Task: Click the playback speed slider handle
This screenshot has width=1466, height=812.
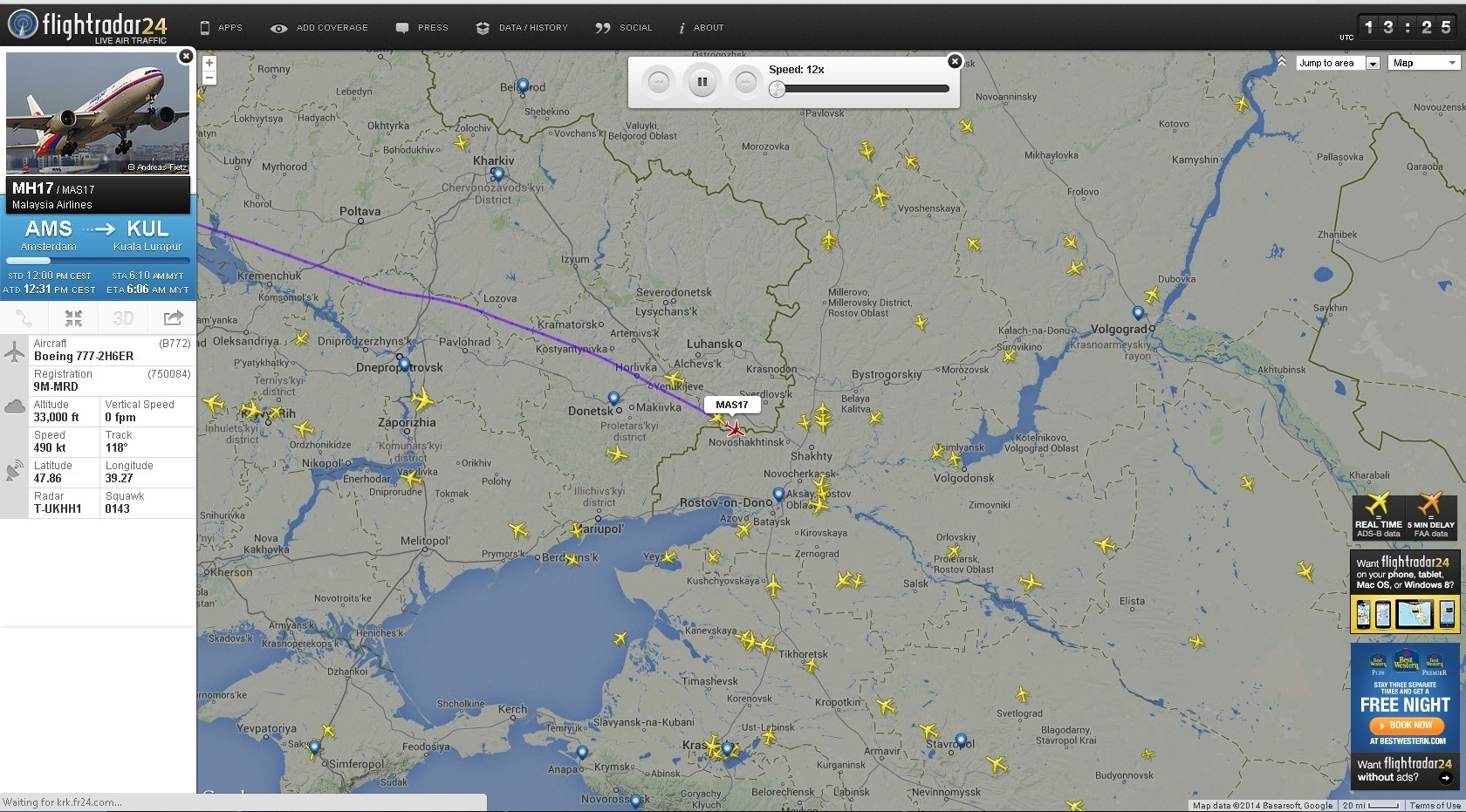Action: coord(776,88)
